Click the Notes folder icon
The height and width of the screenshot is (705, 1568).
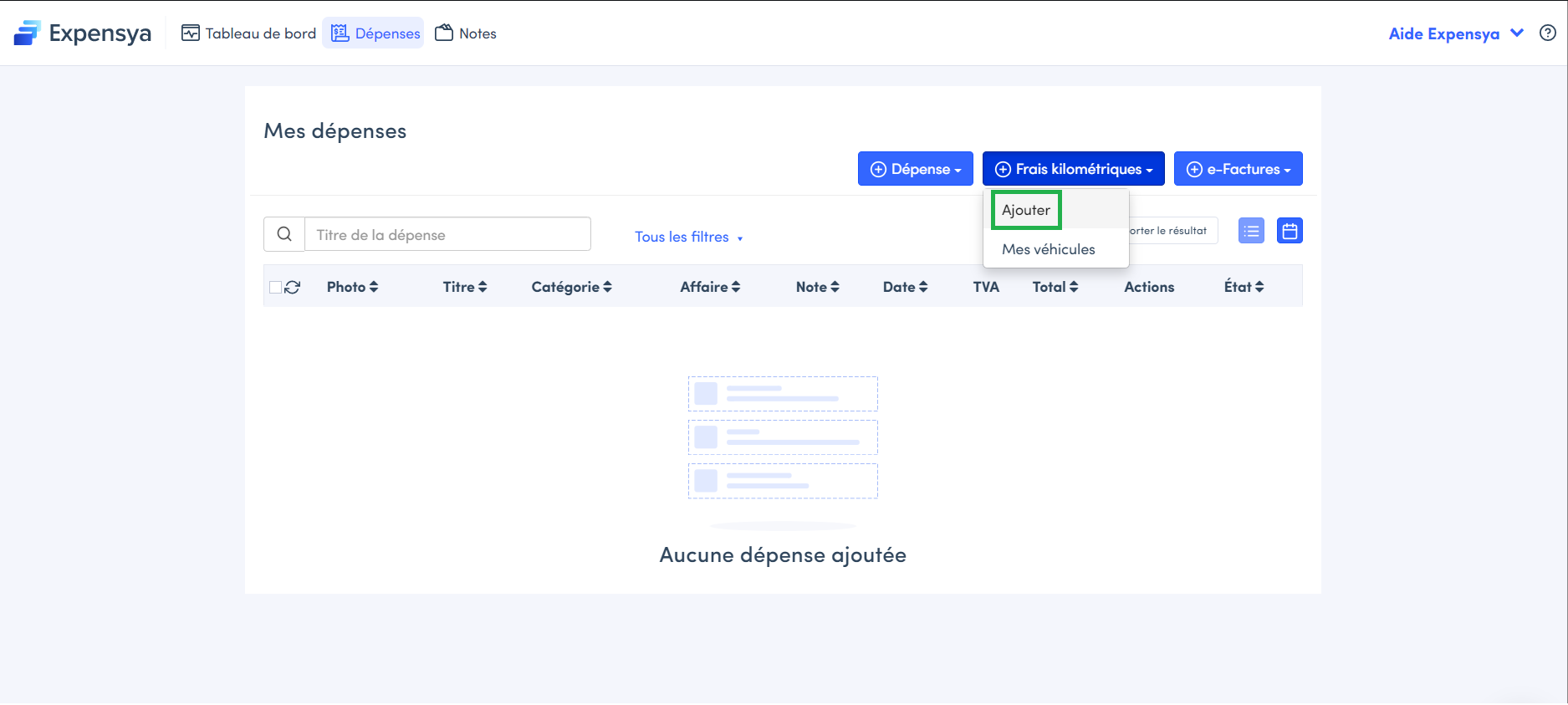point(444,33)
